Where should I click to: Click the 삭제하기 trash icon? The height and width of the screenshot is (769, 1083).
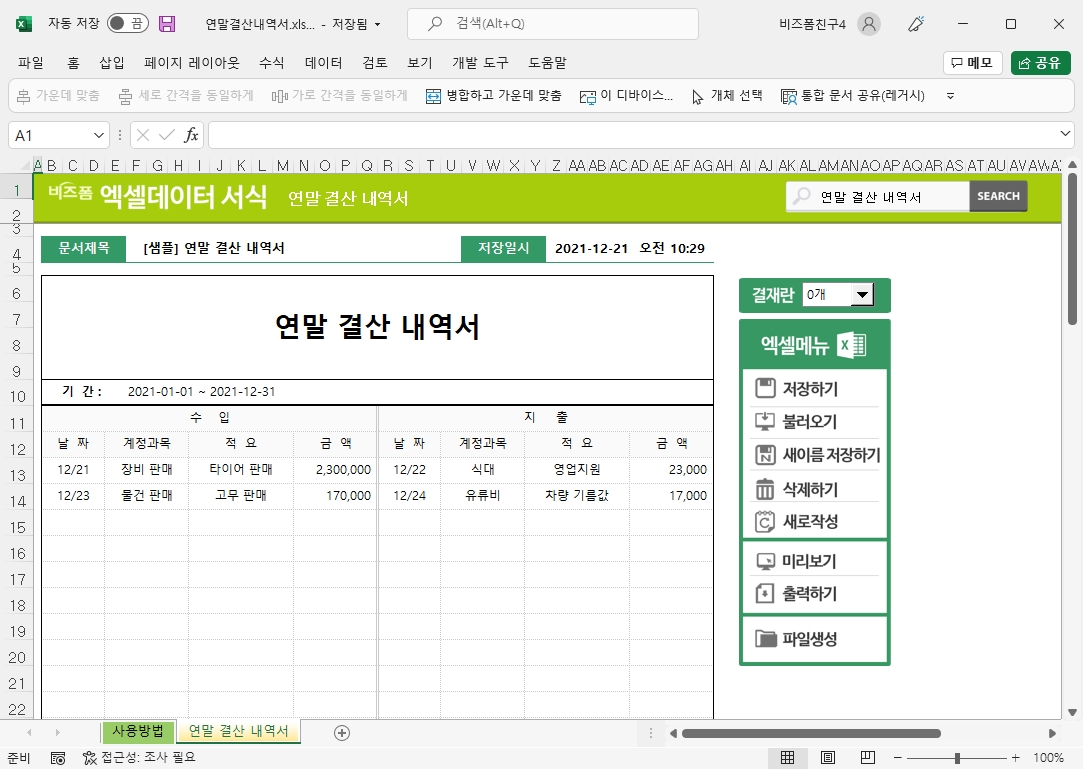[x=765, y=489]
